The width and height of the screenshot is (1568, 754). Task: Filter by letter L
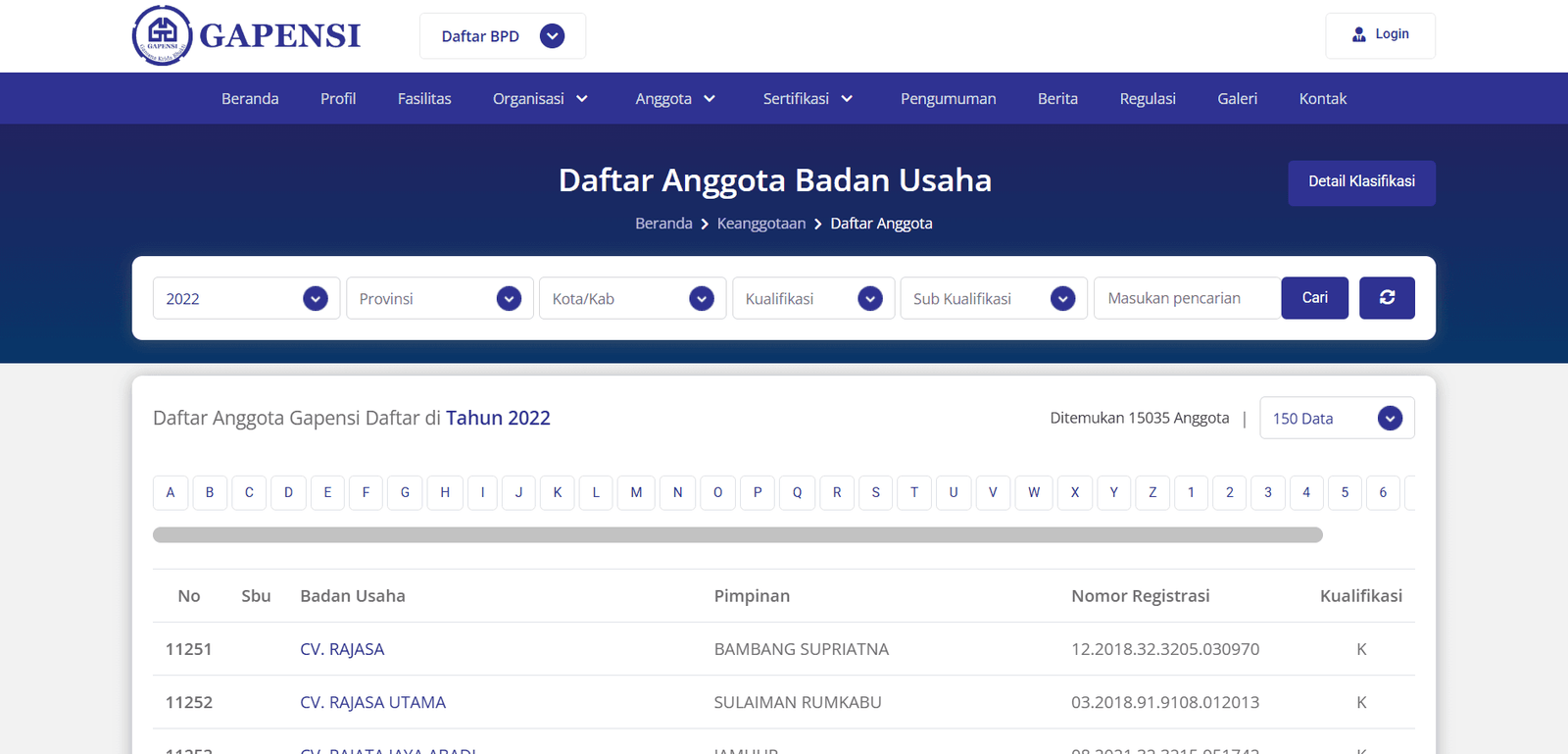point(596,492)
